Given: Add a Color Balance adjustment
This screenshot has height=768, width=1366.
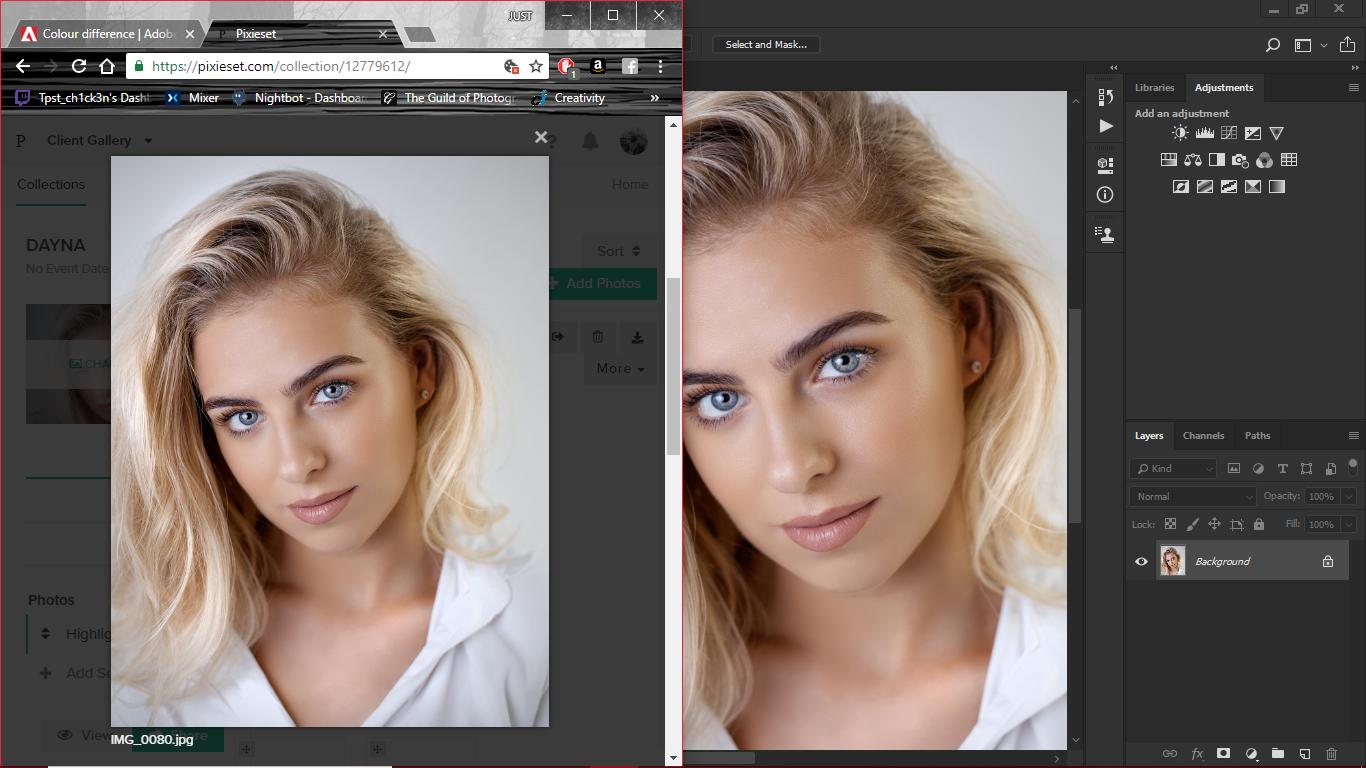Looking at the screenshot, I should point(1192,160).
